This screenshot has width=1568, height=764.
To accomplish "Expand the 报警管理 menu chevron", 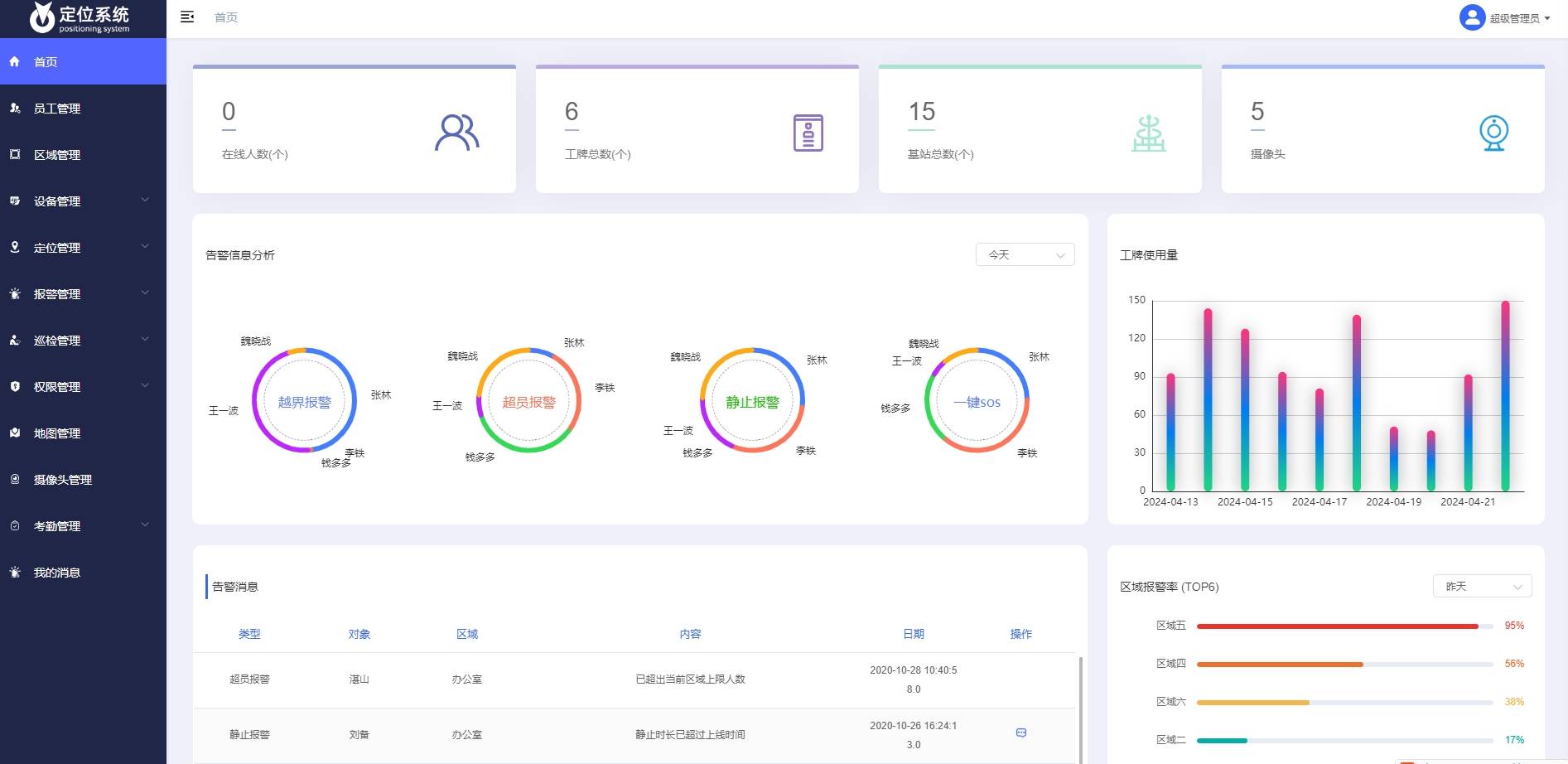I will tap(145, 293).
